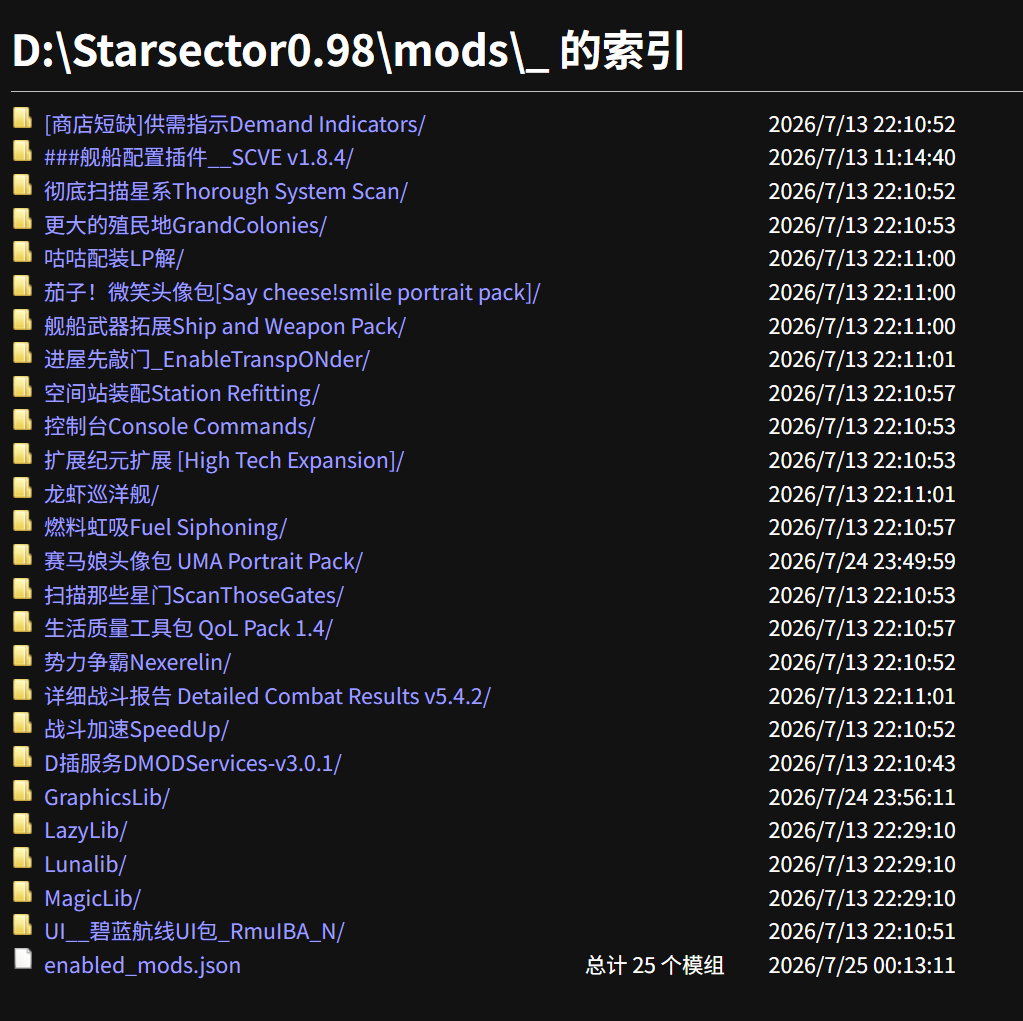Select timestamp 2026/7/13 11:14:40
This screenshot has width=1023, height=1021.
pyautogui.click(x=862, y=158)
